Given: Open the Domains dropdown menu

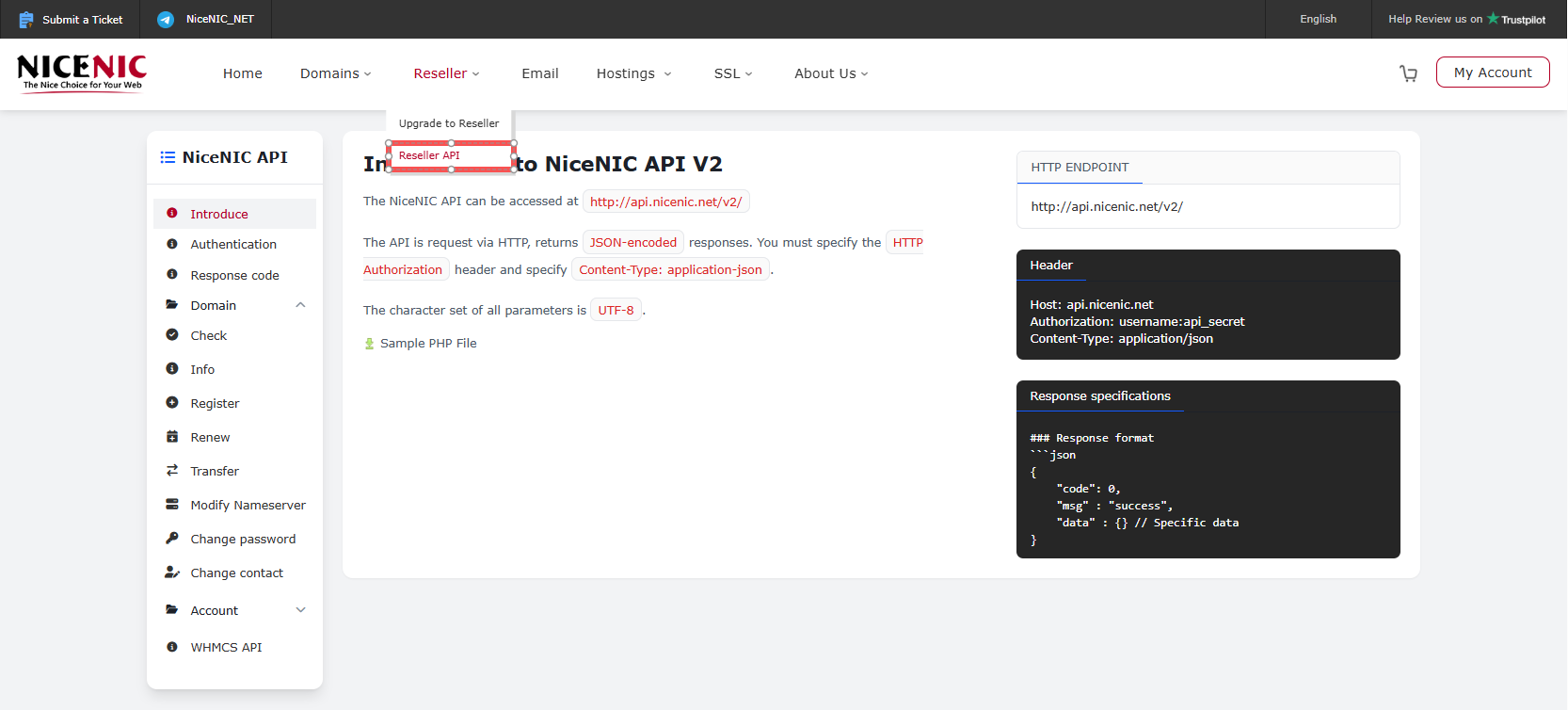Looking at the screenshot, I should [x=335, y=73].
